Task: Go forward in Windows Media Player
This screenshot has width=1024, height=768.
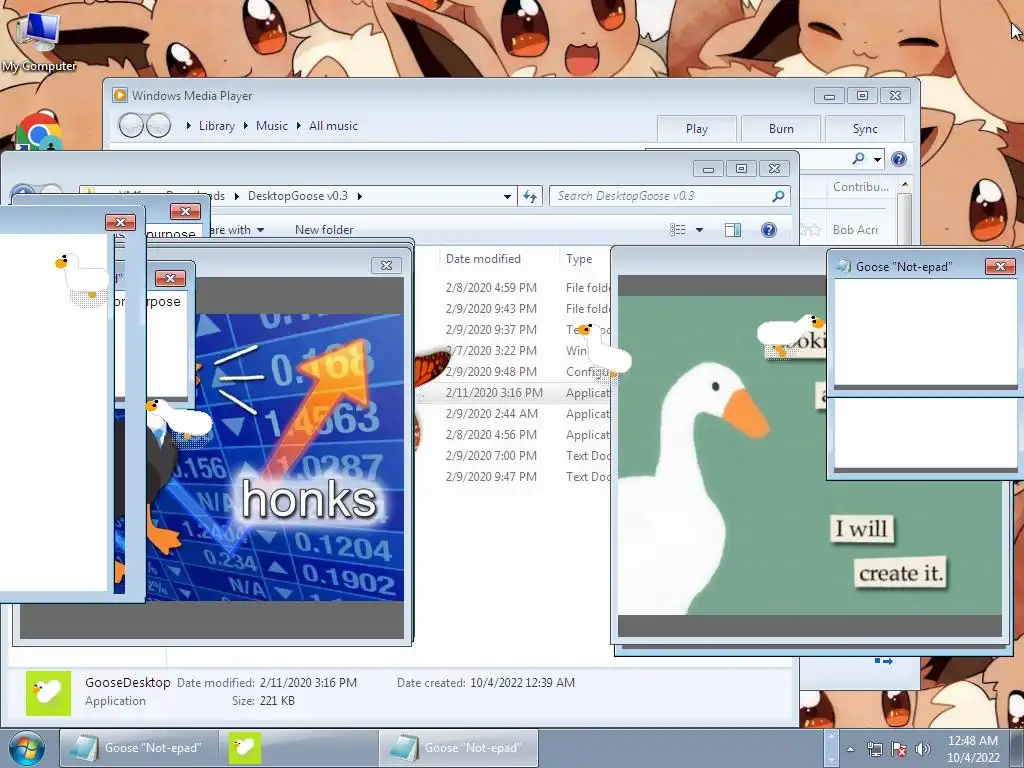Action: (x=158, y=125)
